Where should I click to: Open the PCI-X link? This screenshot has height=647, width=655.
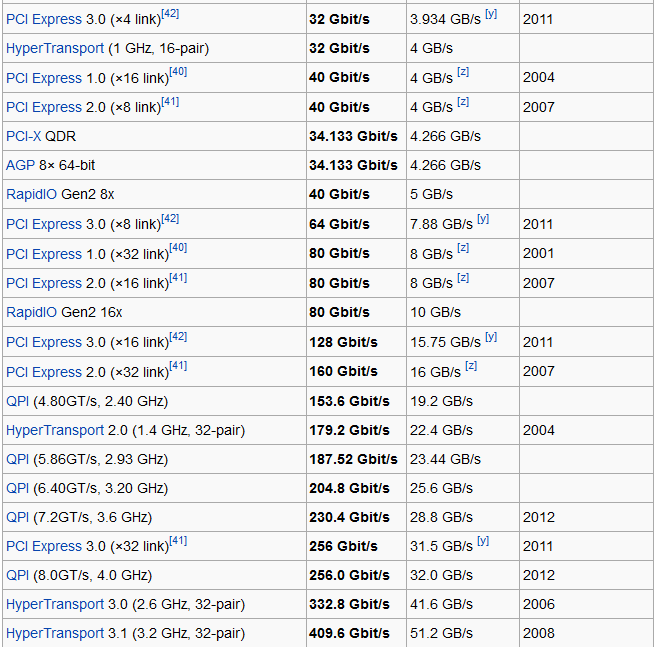click(x=23, y=136)
